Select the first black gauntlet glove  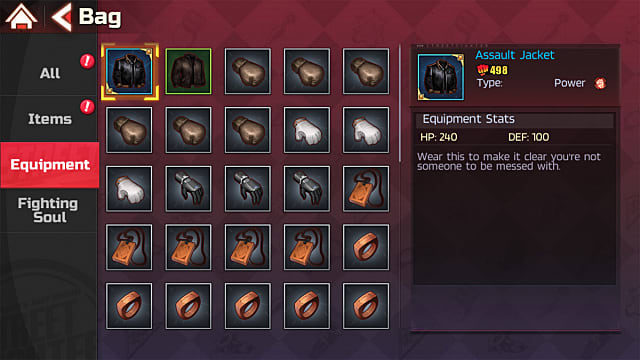[x=188, y=189]
